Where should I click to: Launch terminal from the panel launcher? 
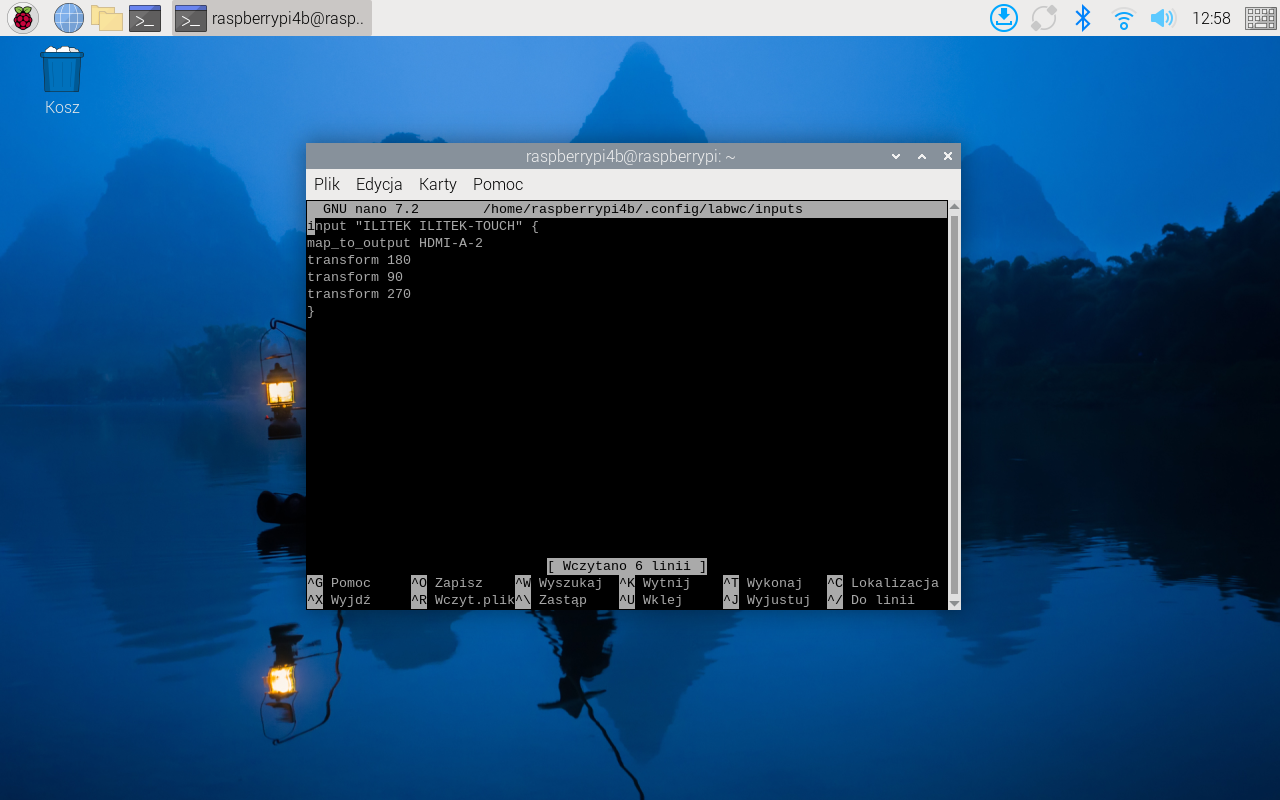145,18
